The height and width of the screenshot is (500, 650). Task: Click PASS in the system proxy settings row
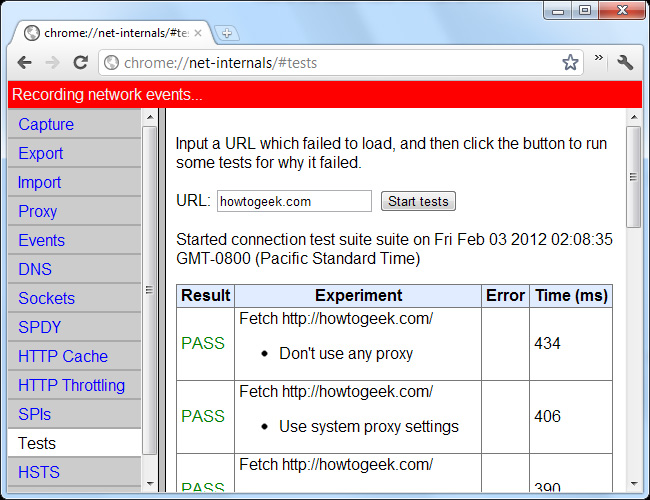click(x=203, y=416)
